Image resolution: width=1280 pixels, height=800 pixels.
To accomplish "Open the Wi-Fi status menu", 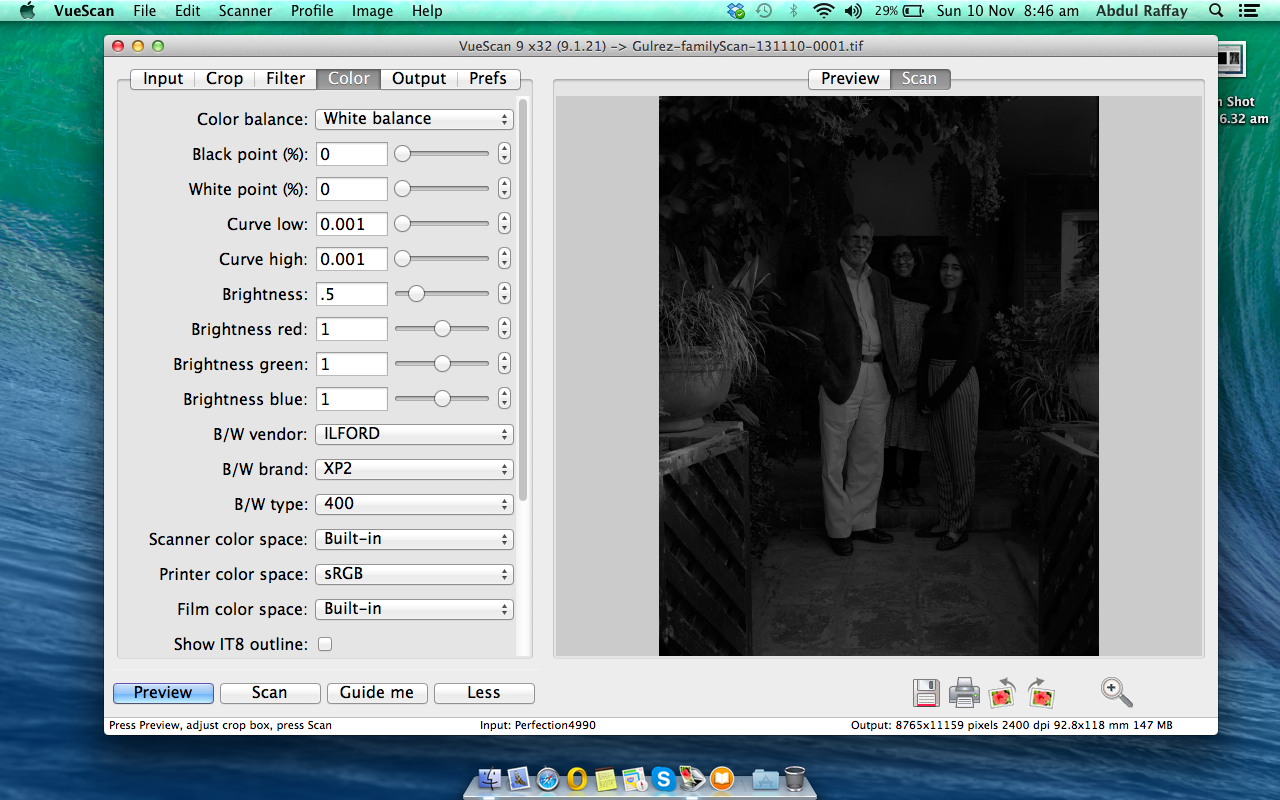I will (823, 11).
